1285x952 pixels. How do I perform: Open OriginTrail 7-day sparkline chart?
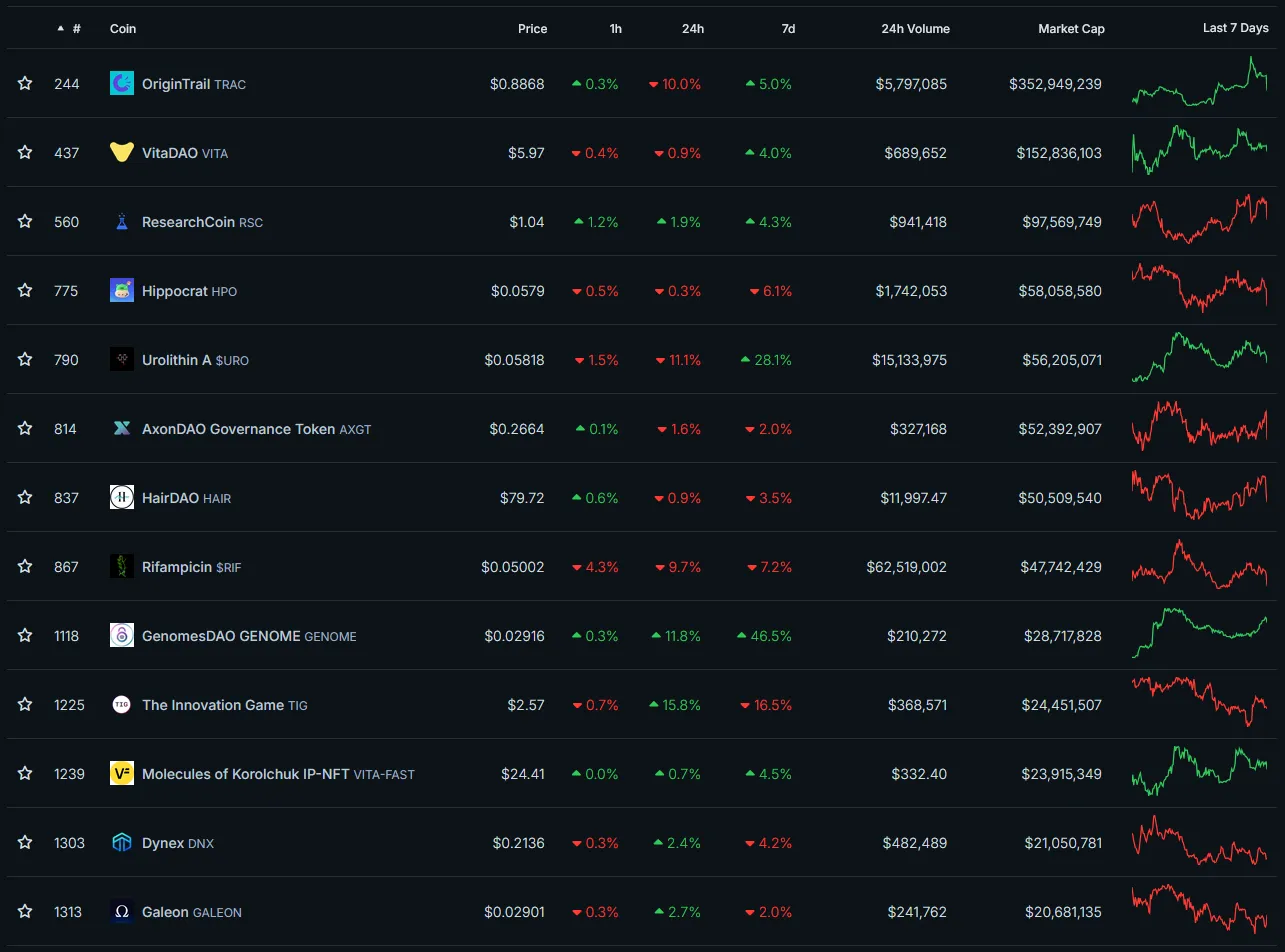click(x=1200, y=82)
